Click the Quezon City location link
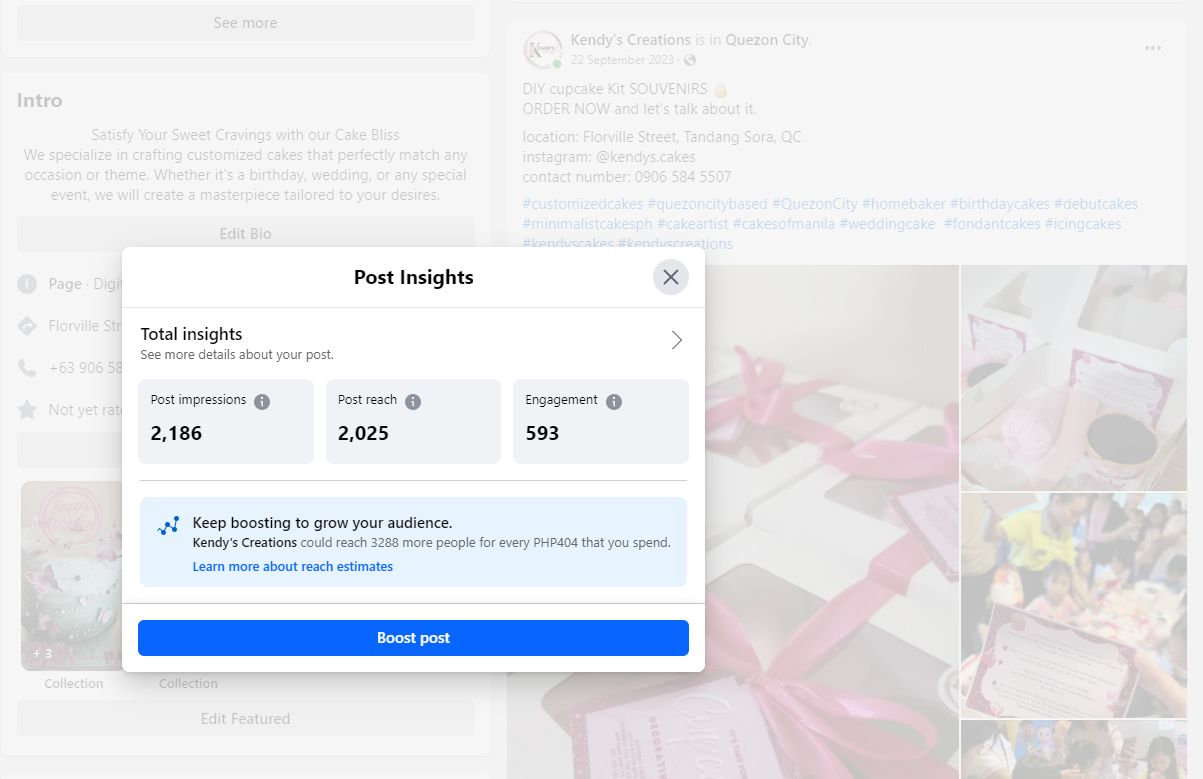The image size is (1203, 779). [767, 40]
